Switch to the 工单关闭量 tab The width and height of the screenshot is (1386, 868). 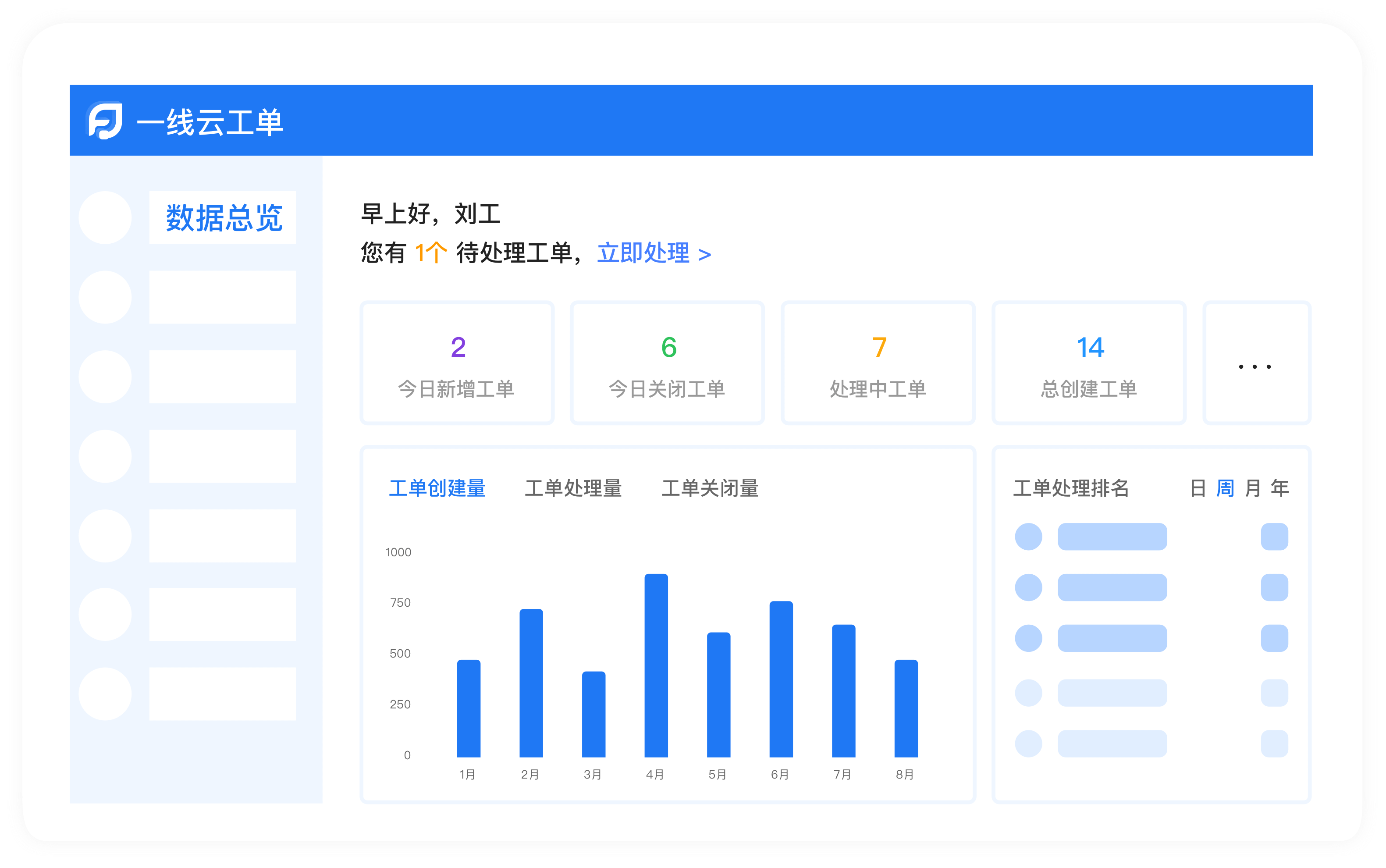pyautogui.click(x=710, y=488)
